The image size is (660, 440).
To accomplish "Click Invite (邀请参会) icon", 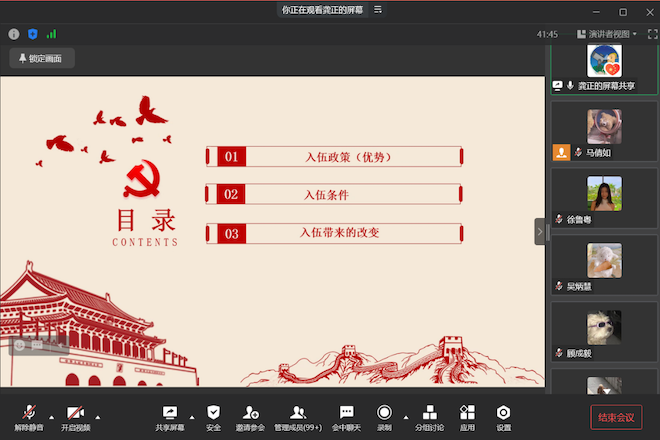I will (250, 415).
